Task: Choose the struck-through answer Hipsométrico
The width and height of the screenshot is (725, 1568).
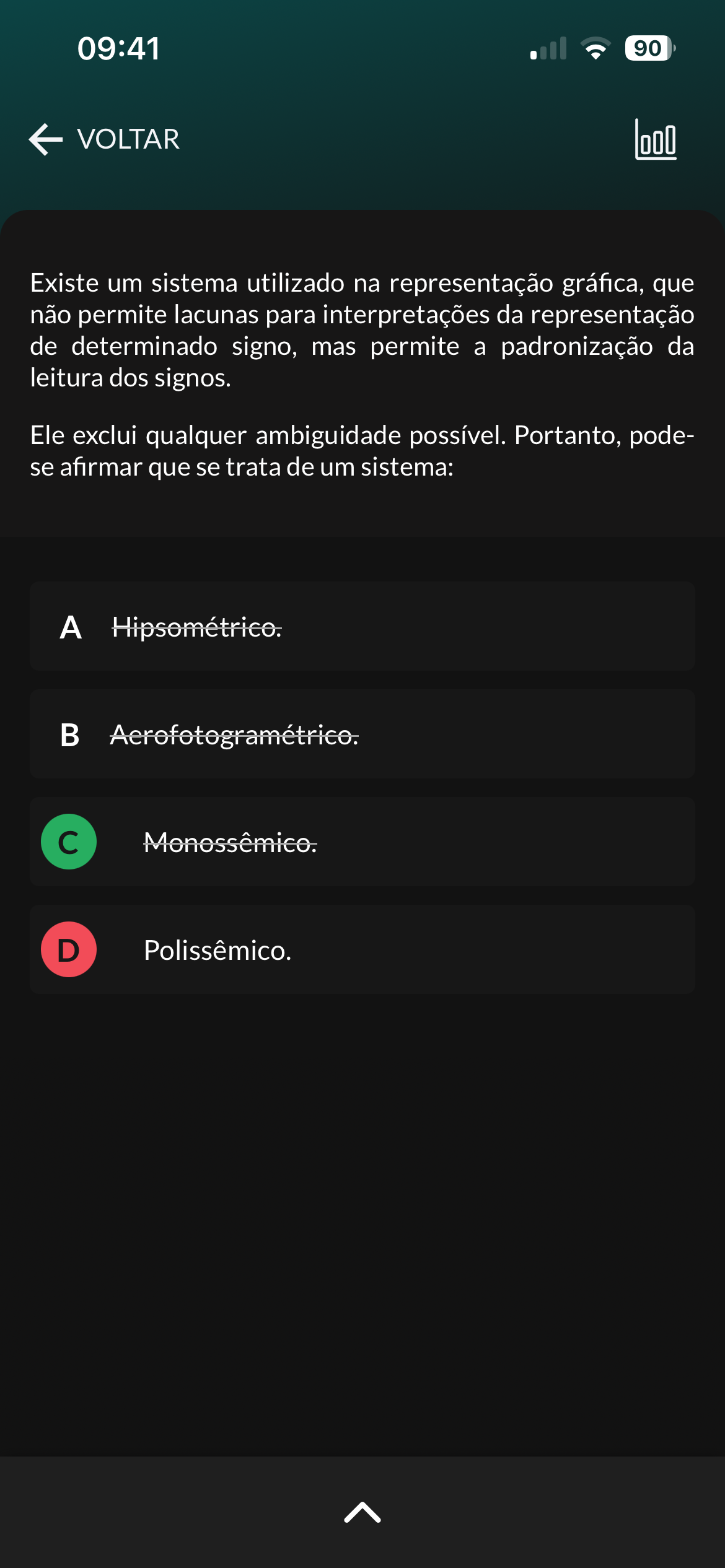Action: point(196,627)
